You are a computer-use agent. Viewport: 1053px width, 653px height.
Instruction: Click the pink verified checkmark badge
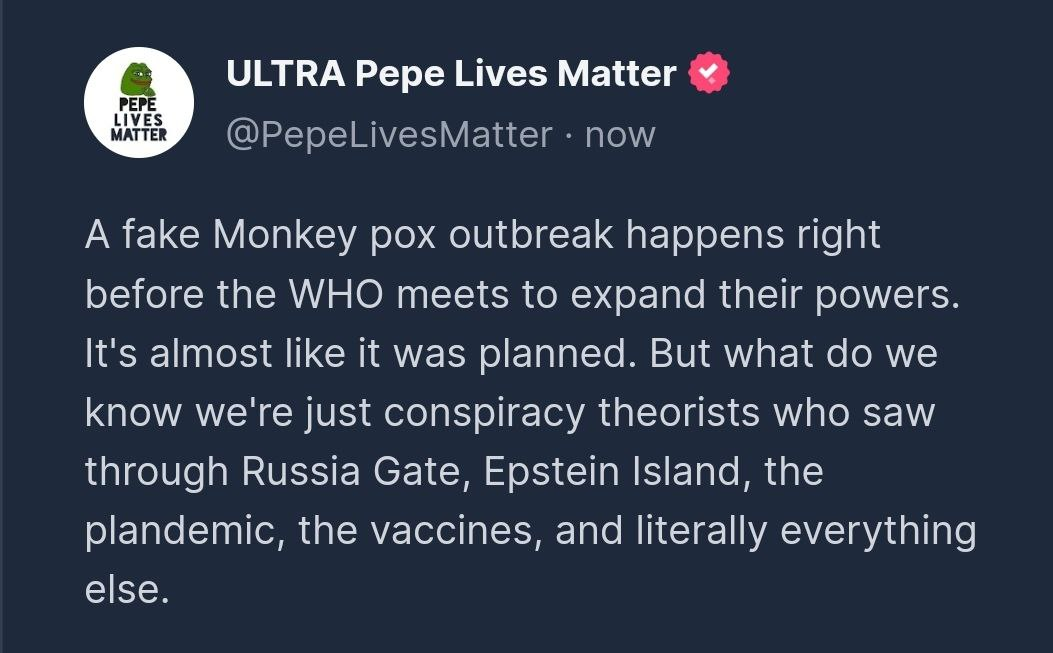click(x=709, y=74)
